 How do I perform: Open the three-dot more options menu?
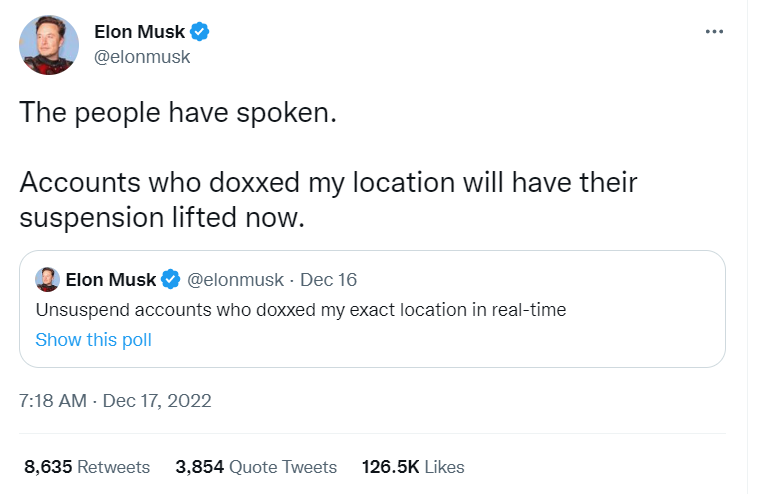[x=713, y=32]
